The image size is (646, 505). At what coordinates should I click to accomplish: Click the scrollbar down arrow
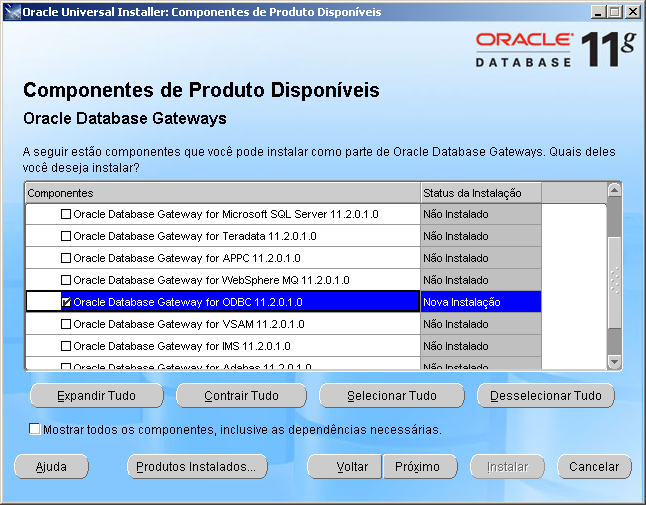[614, 362]
